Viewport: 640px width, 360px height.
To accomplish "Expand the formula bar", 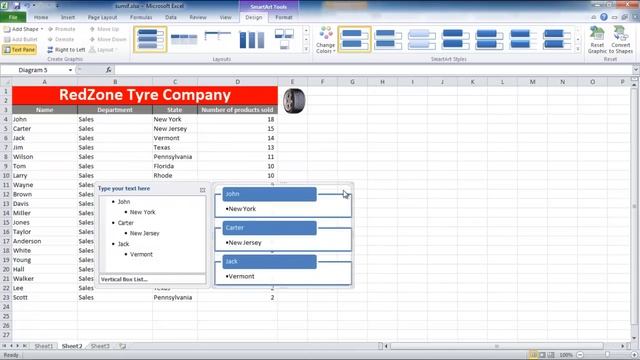I will (x=636, y=70).
